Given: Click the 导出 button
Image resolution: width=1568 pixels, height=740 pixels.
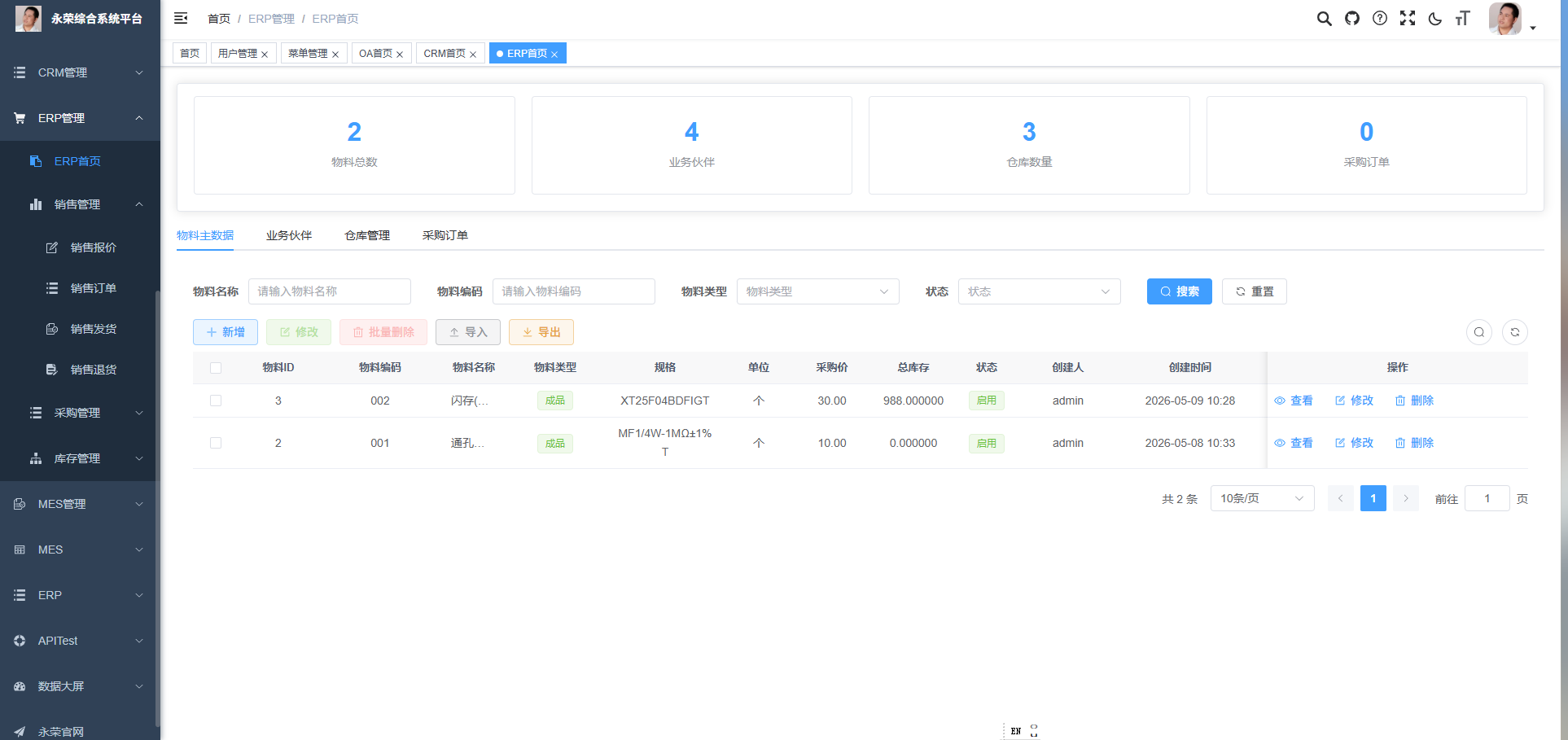Looking at the screenshot, I should [x=541, y=332].
